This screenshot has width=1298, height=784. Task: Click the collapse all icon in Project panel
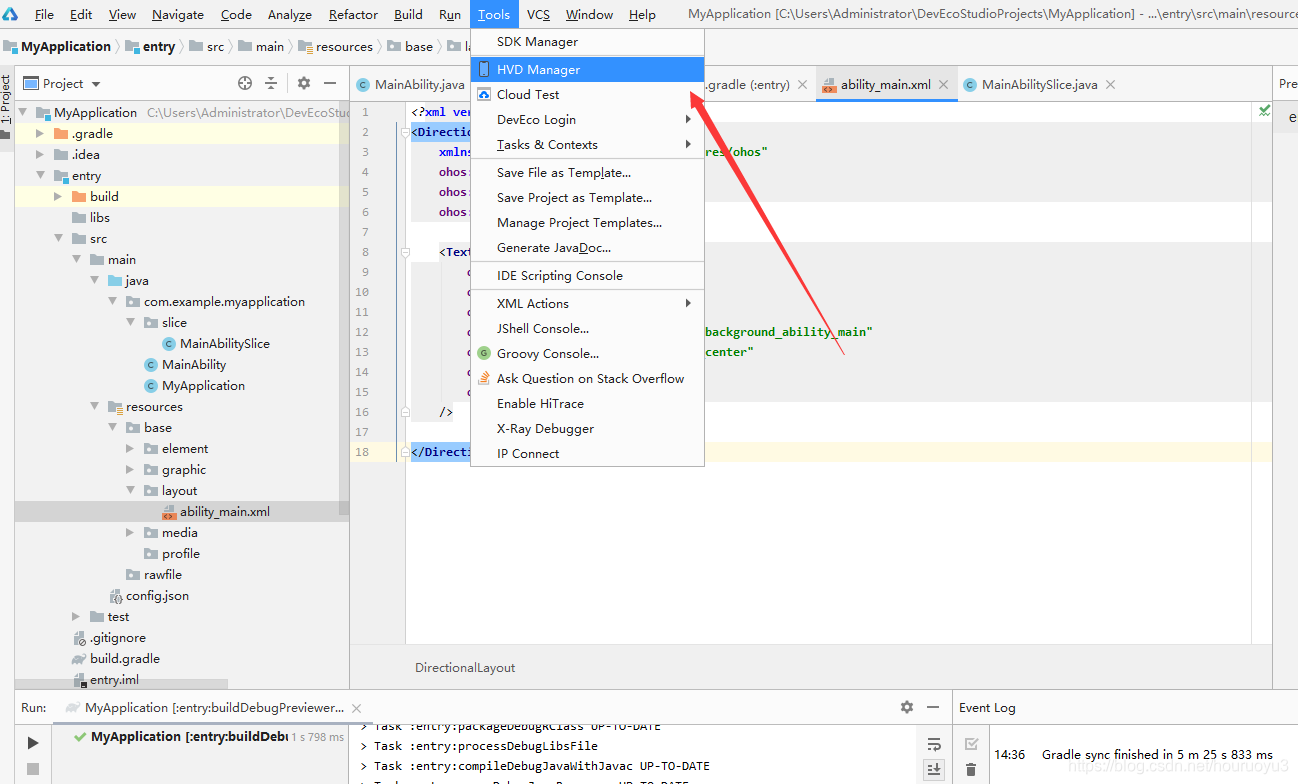coord(271,83)
